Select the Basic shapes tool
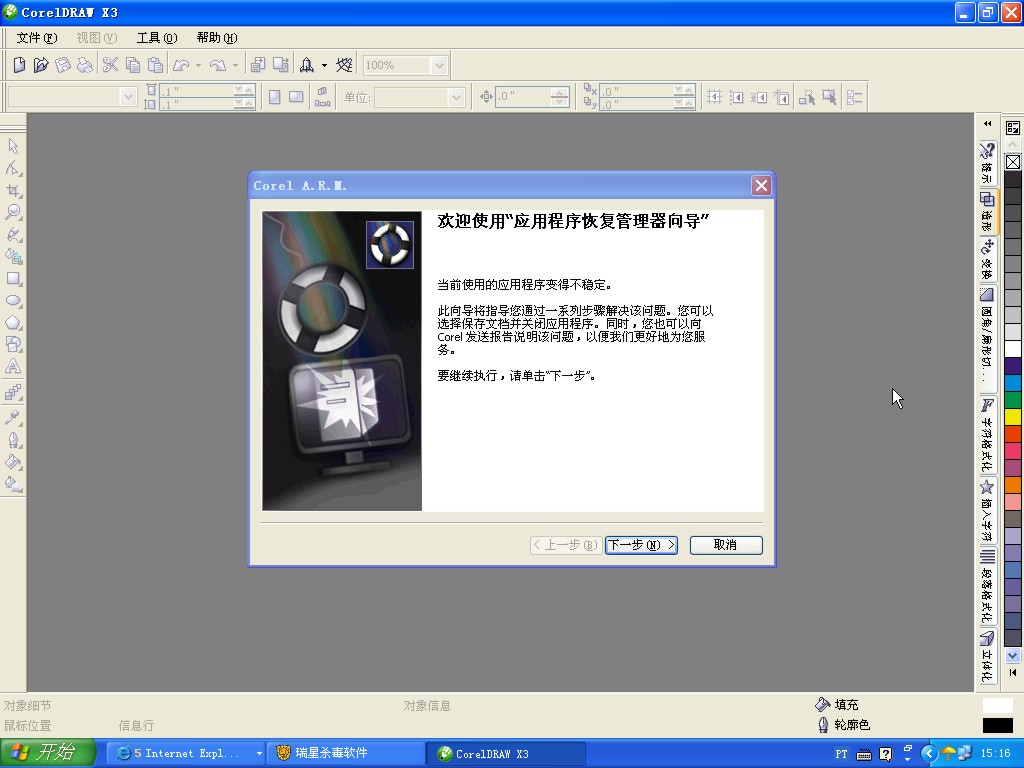 (13, 345)
